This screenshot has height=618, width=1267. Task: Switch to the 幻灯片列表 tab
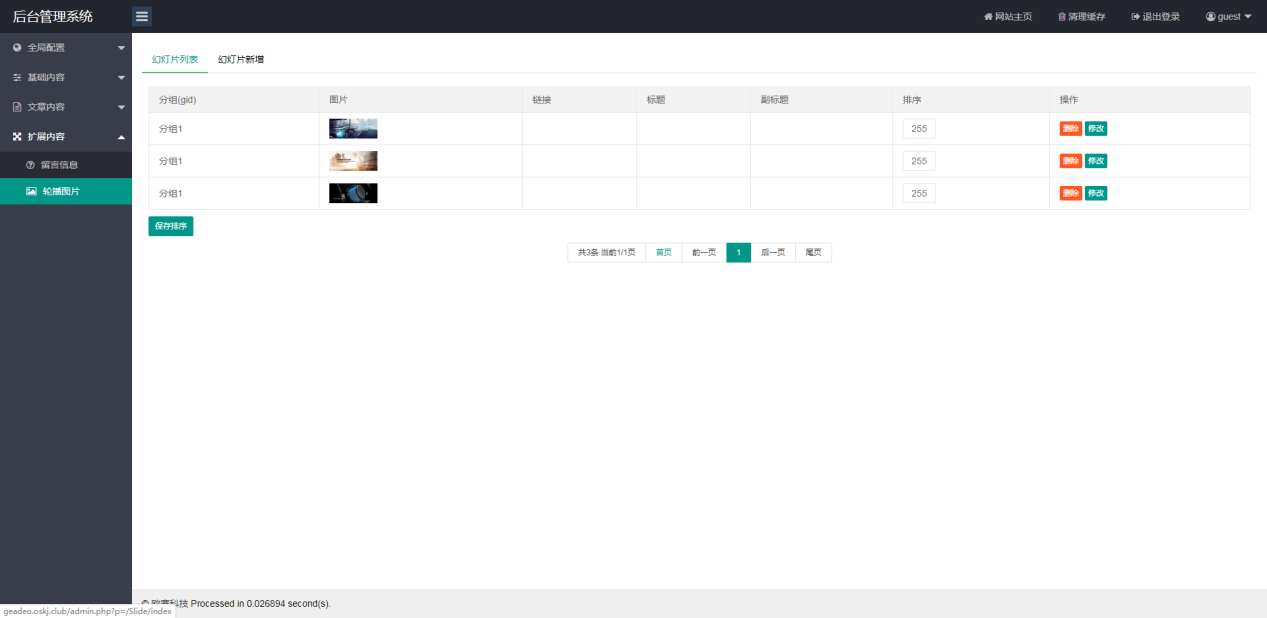pos(175,59)
